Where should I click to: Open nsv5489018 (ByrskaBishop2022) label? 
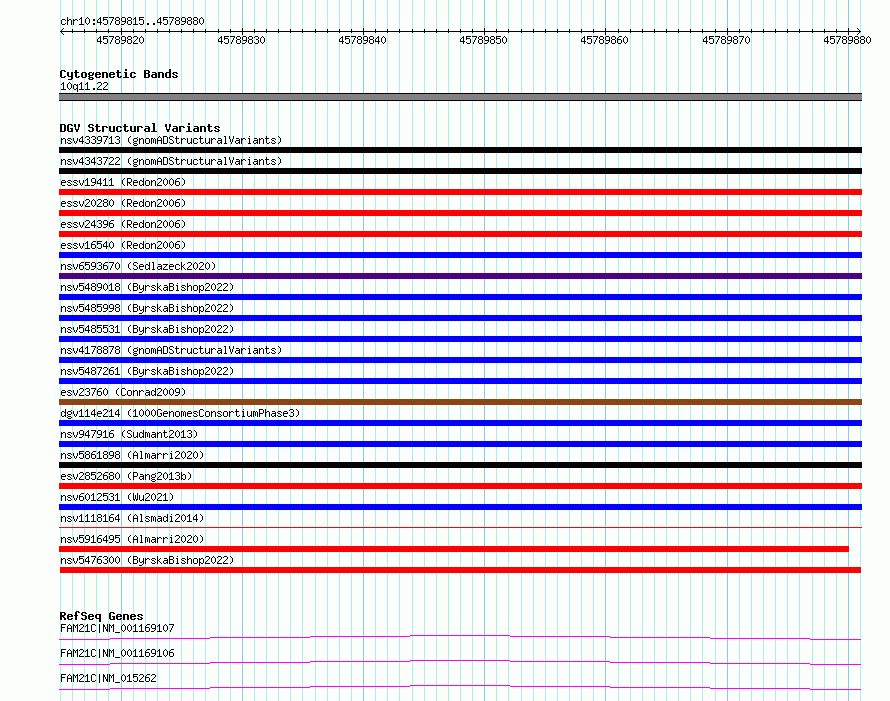point(147,287)
